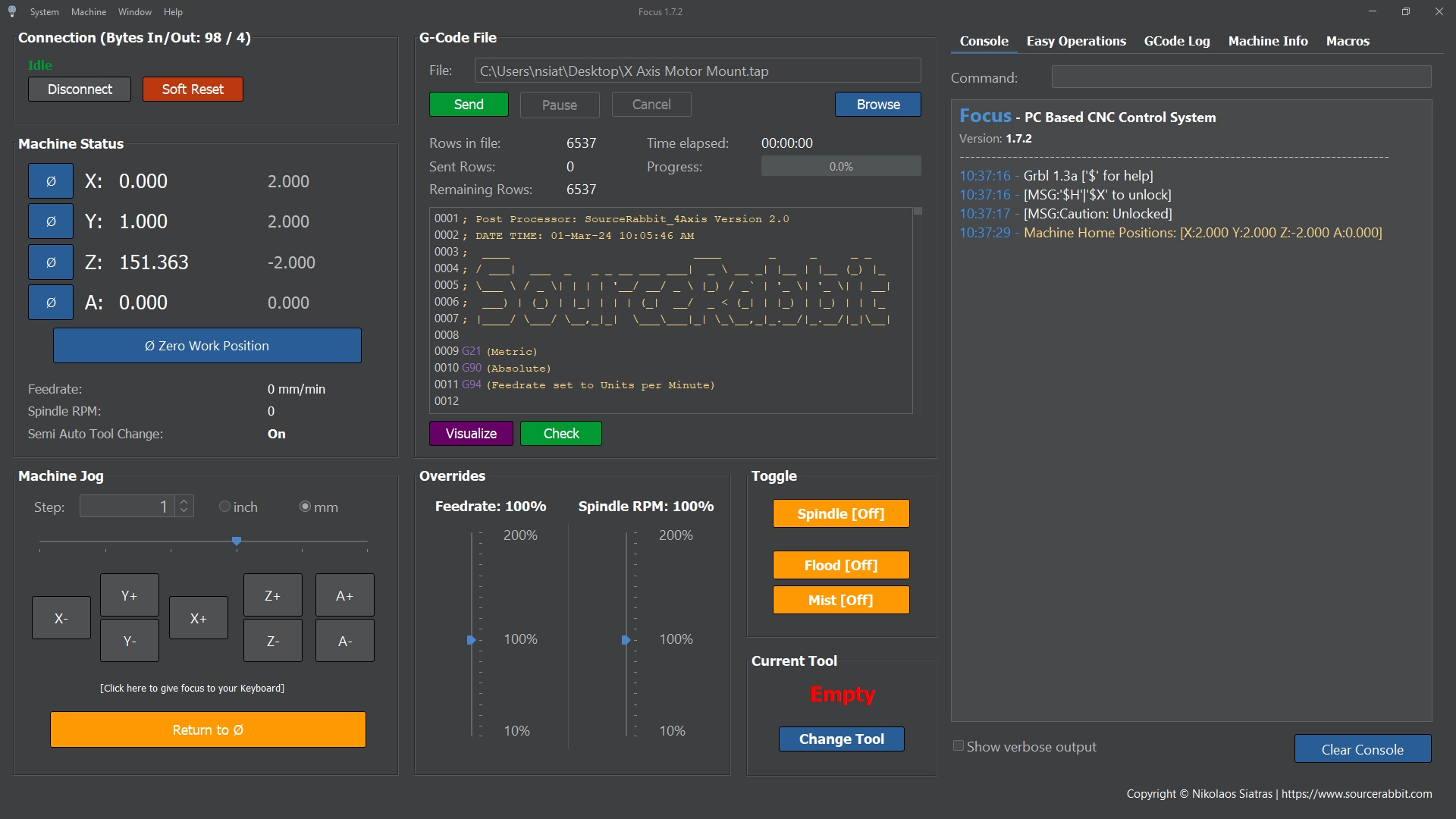The width and height of the screenshot is (1456, 819).
Task: Zero the Z axis work position
Action: 51,262
